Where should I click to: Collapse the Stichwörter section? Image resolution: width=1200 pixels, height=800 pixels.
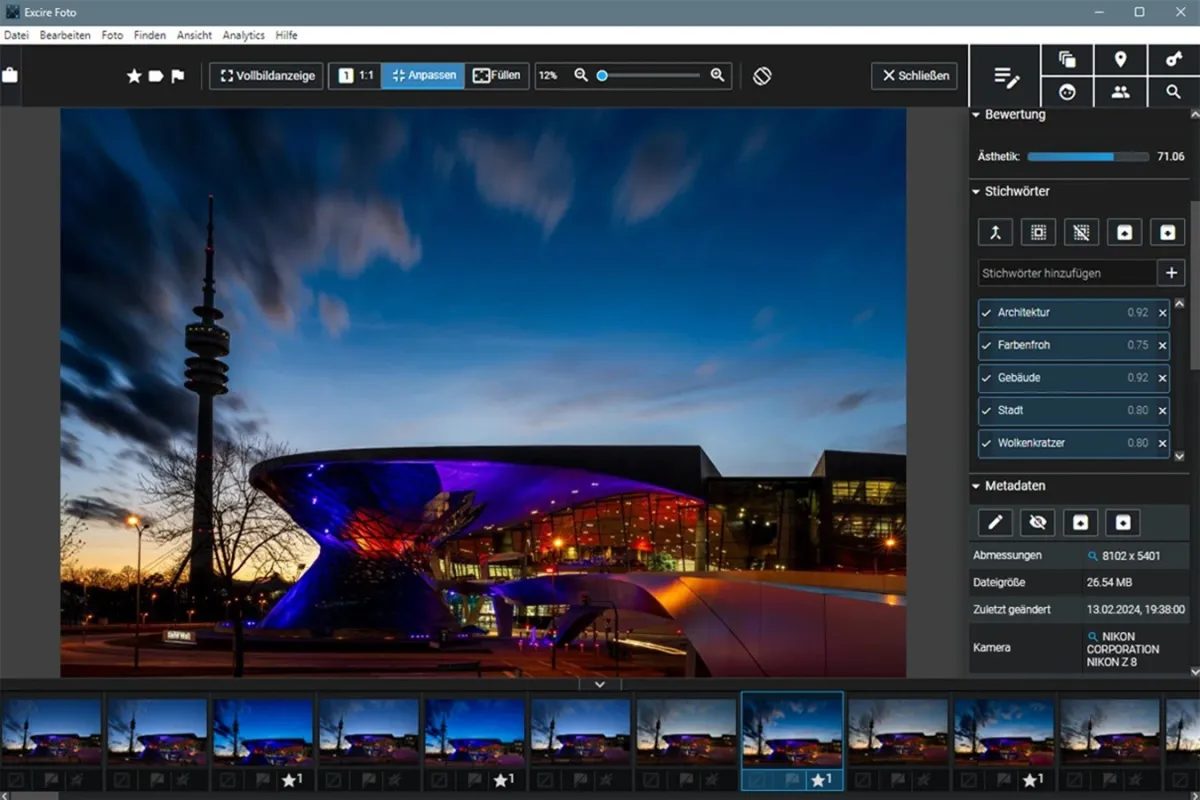coord(976,191)
